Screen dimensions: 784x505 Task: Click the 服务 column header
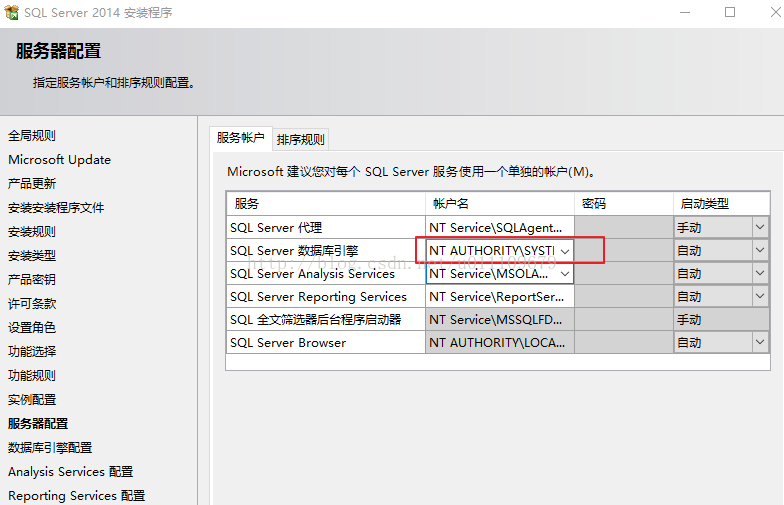point(326,204)
